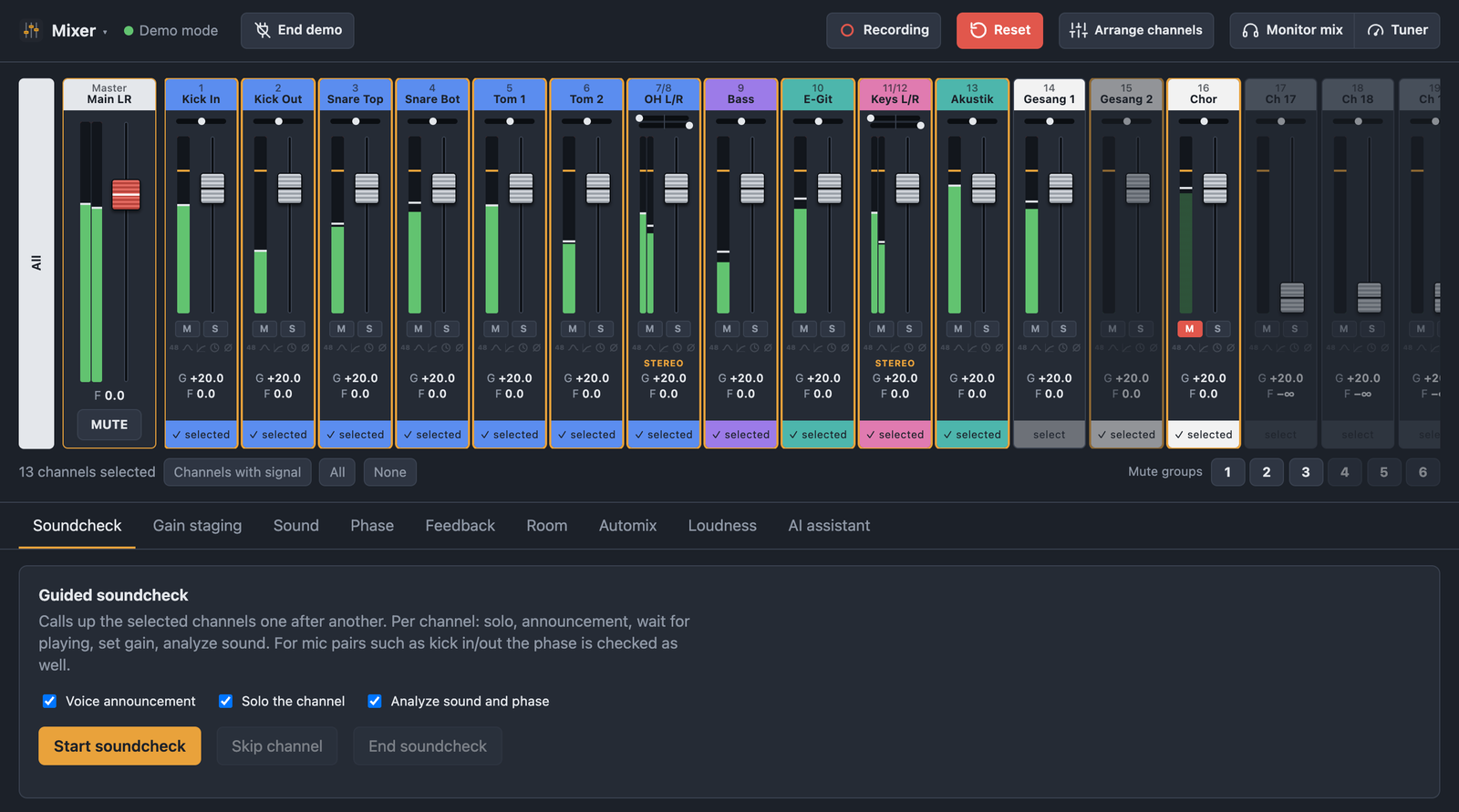Click the vertical All strip on the left
Image resolution: width=1459 pixels, height=812 pixels.
pyautogui.click(x=36, y=263)
